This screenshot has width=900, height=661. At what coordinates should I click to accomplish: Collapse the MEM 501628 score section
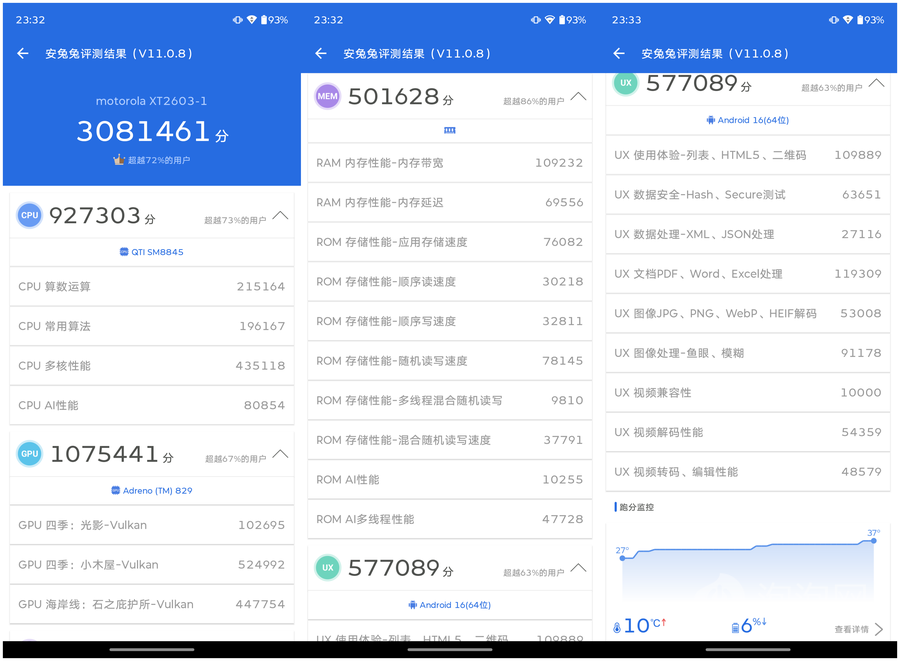click(x=578, y=96)
